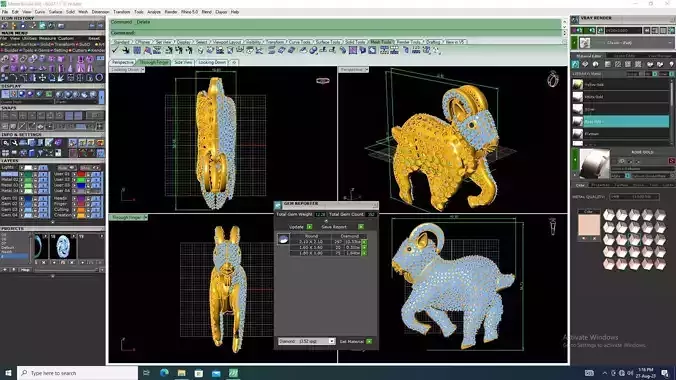The height and width of the screenshot is (380, 676).
Task: Open the Through Finger viewport name dropdown
Action: (x=145, y=217)
